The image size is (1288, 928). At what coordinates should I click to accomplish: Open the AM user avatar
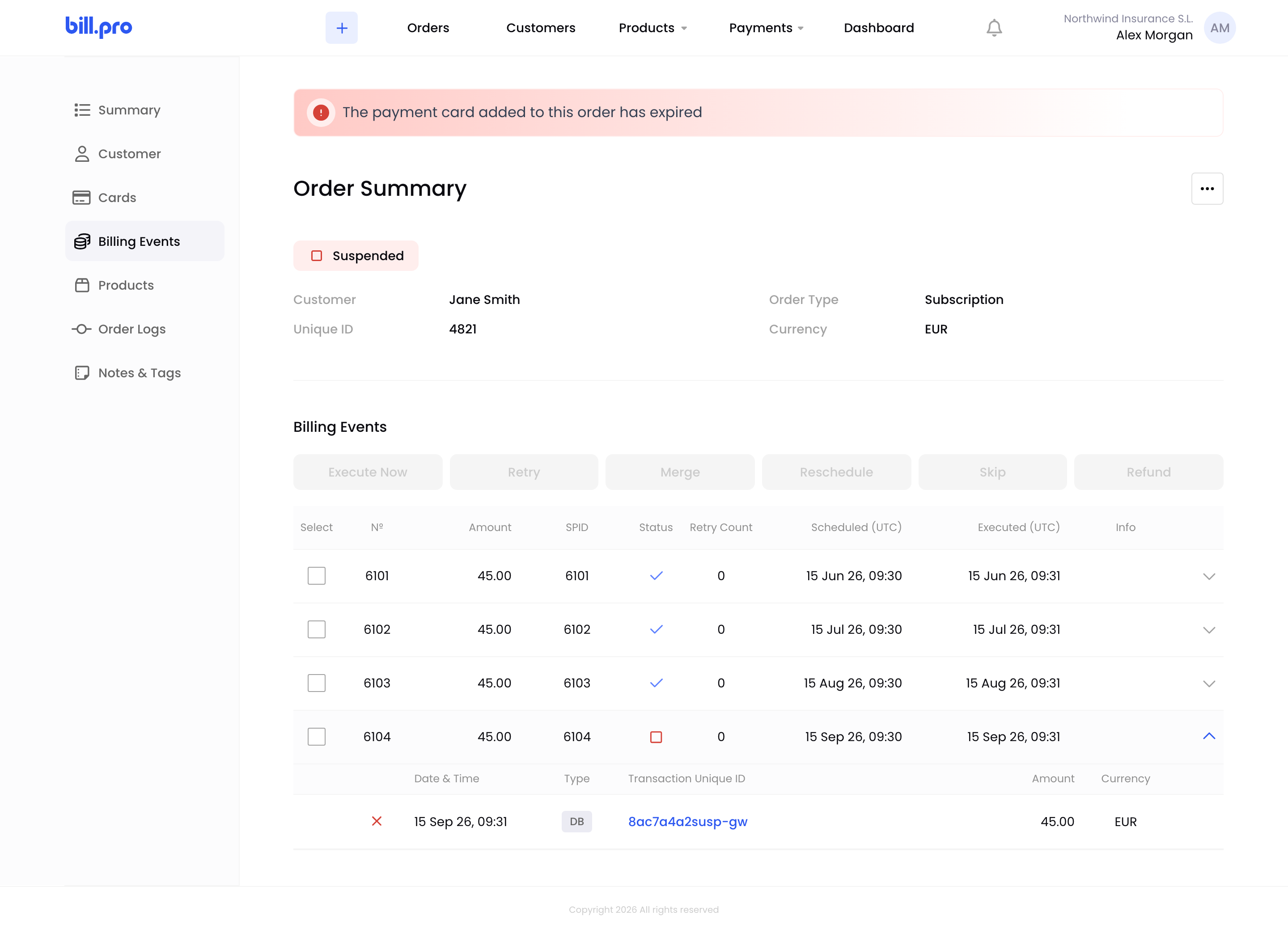click(x=1219, y=28)
